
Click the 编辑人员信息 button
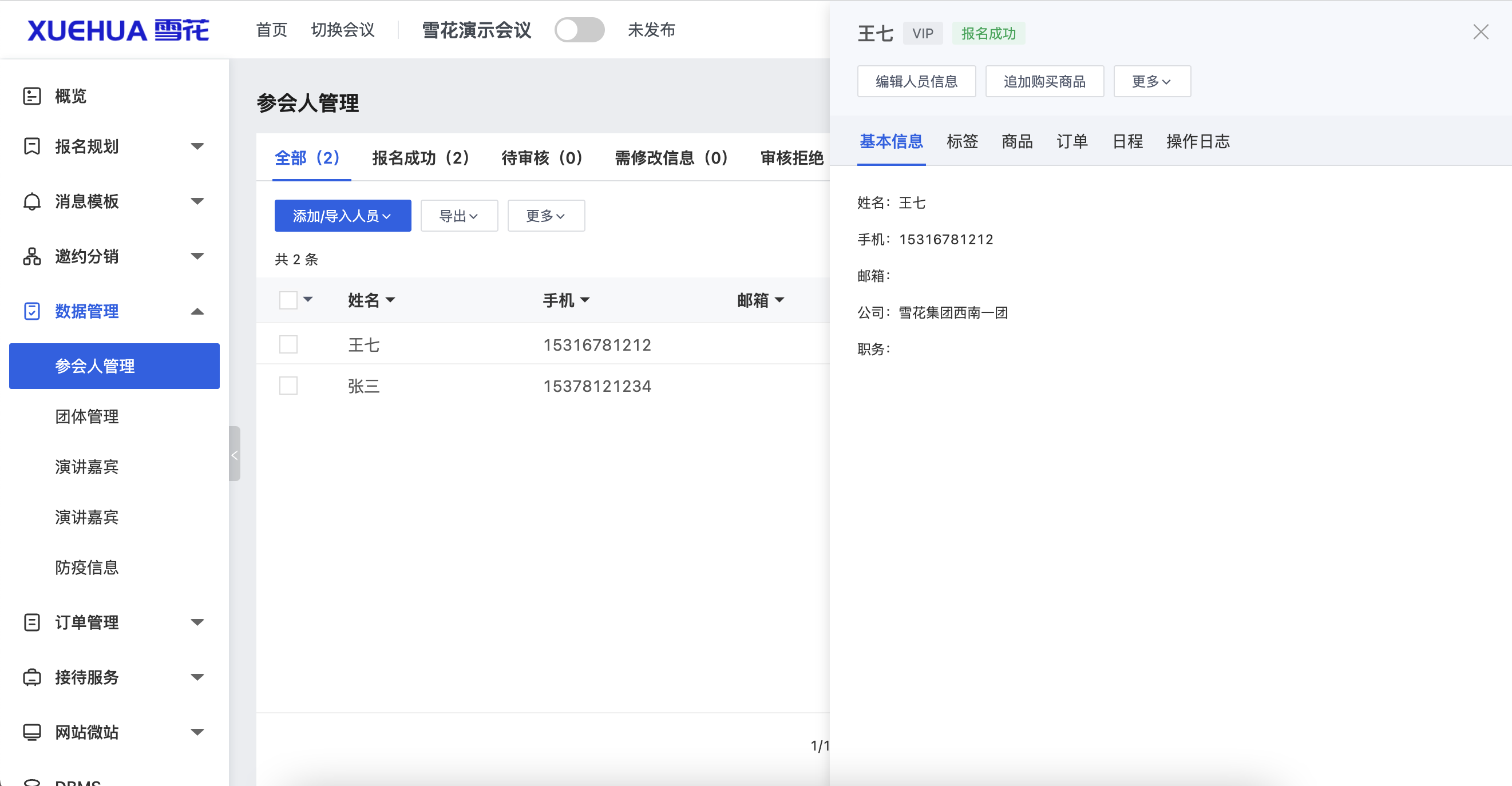916,82
